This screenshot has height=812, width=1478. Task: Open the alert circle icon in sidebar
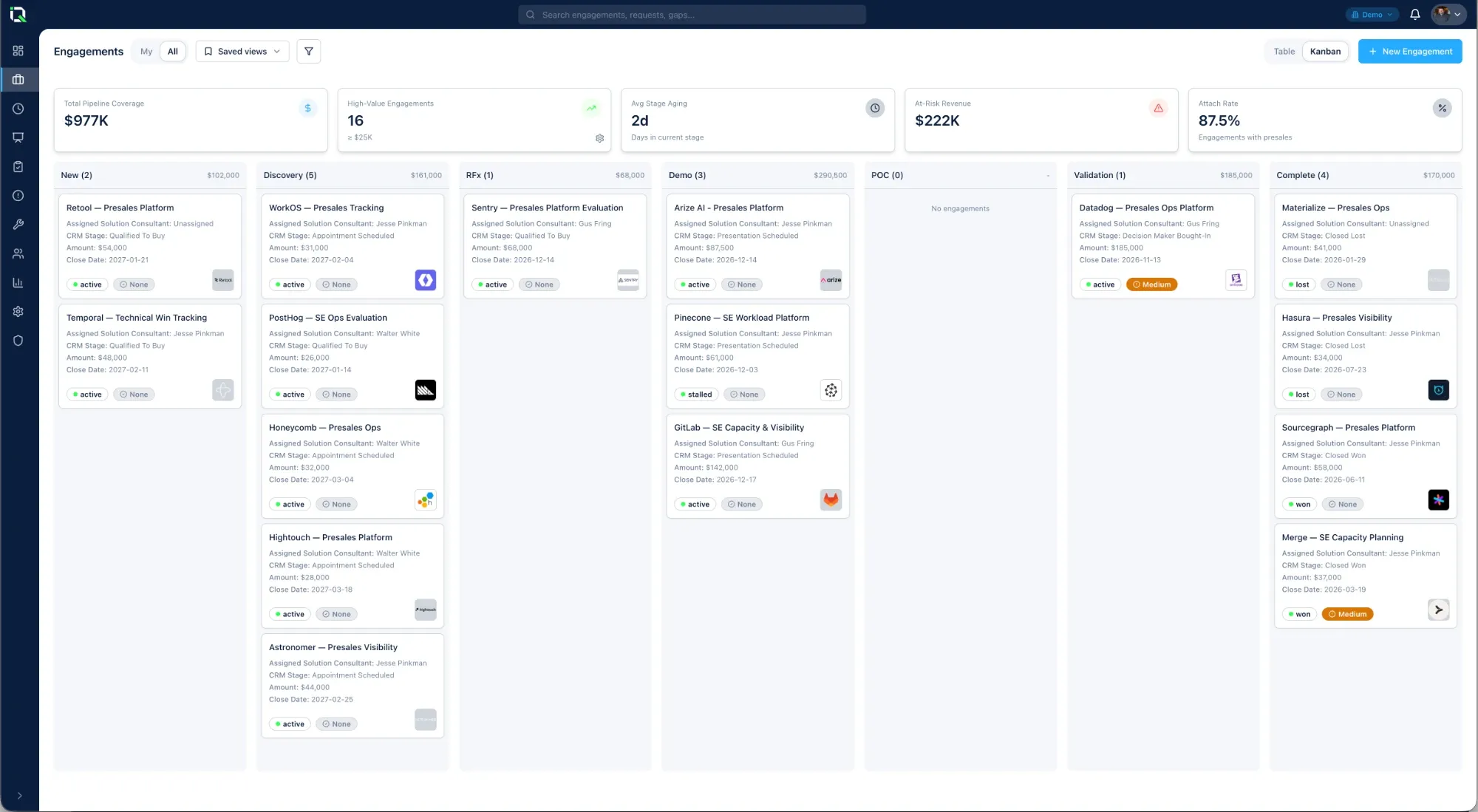click(18, 196)
